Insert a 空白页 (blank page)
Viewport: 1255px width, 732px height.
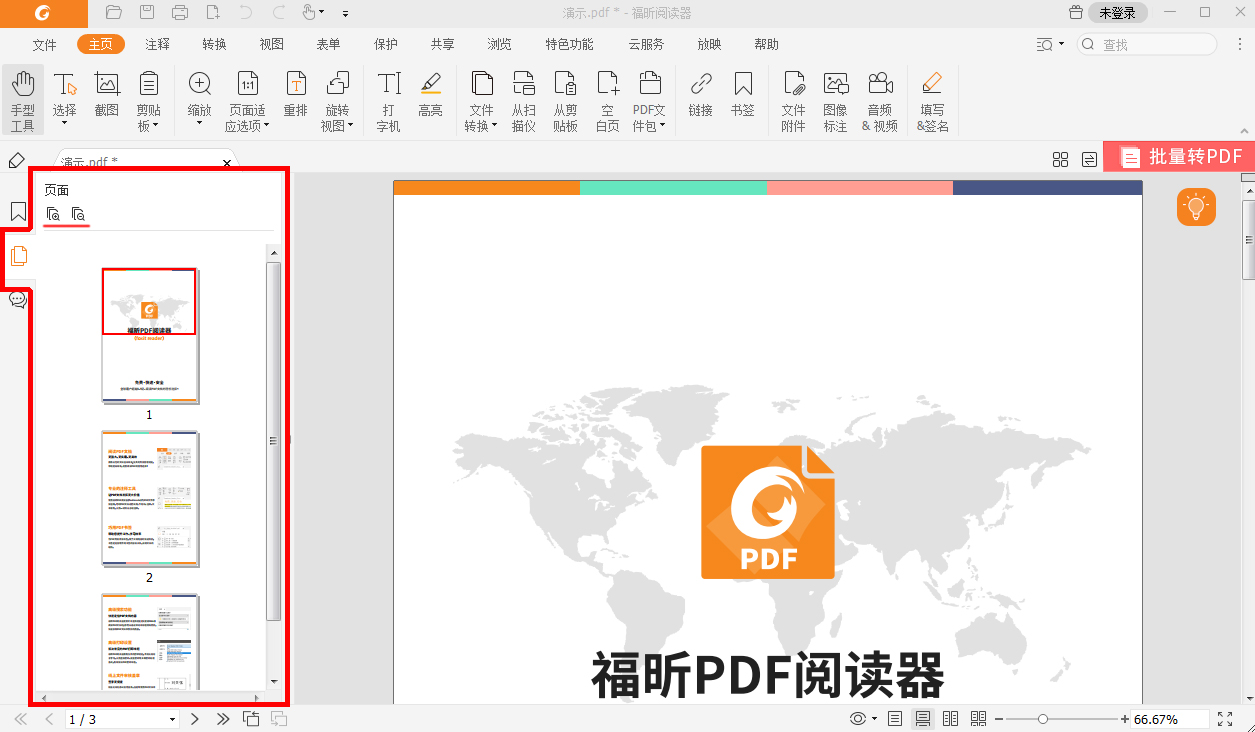607,96
